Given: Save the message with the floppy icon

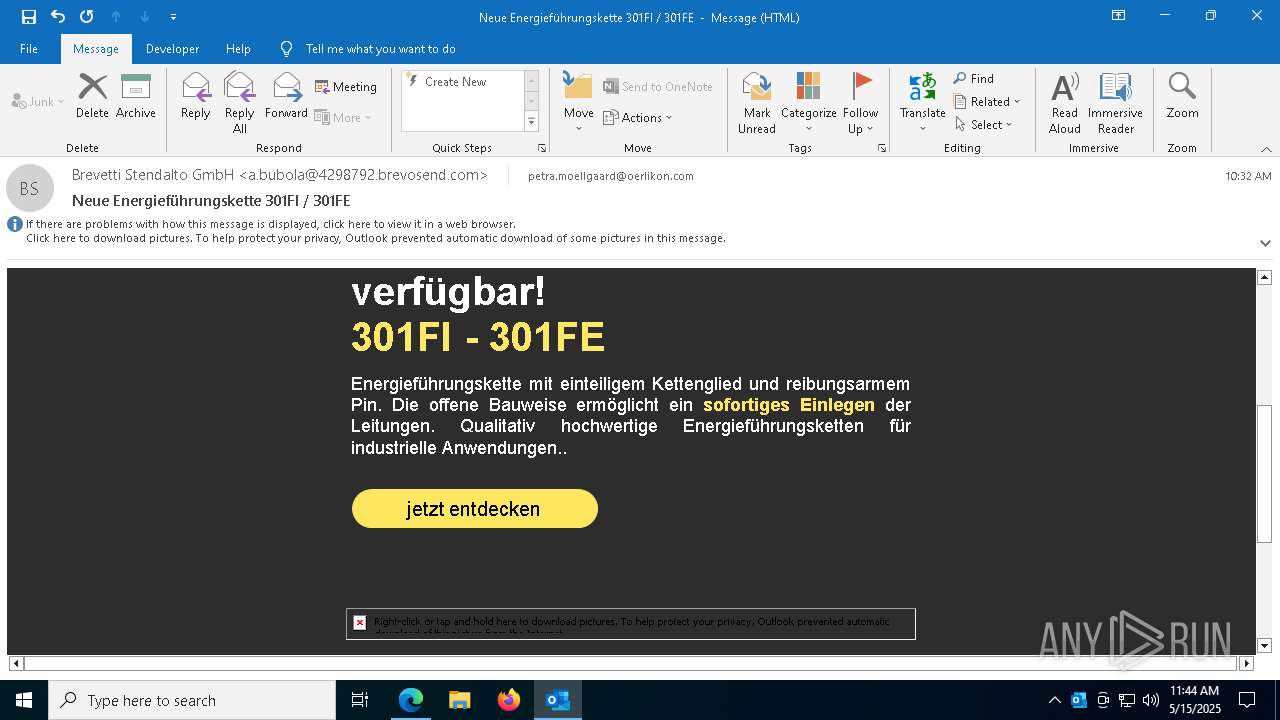Looking at the screenshot, I should (29, 17).
